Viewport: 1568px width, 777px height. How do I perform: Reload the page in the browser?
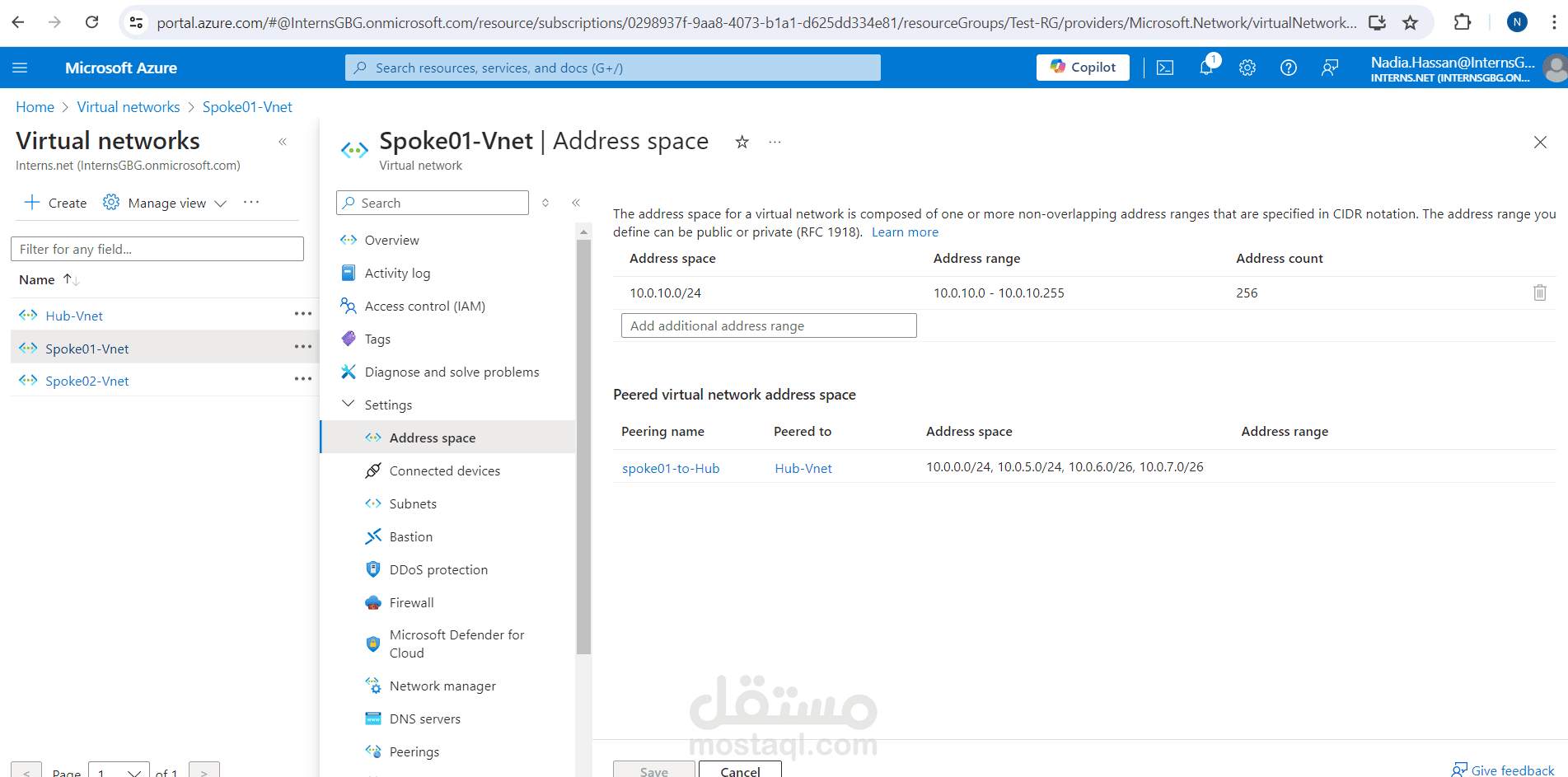tap(92, 22)
